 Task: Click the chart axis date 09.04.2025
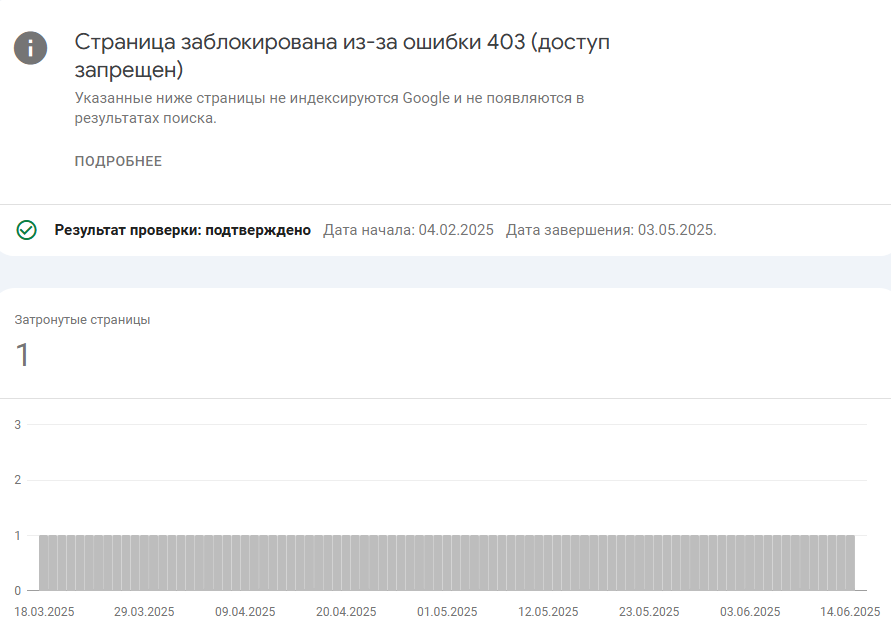click(x=245, y=612)
